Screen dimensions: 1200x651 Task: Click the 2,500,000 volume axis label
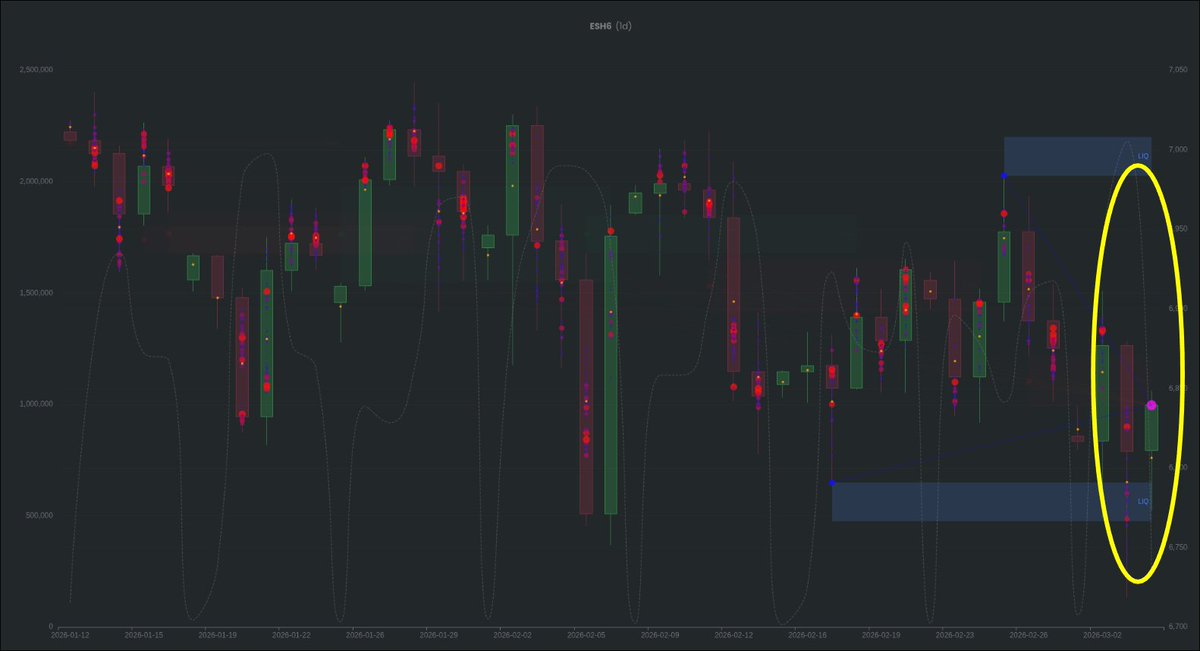pyautogui.click(x=36, y=70)
